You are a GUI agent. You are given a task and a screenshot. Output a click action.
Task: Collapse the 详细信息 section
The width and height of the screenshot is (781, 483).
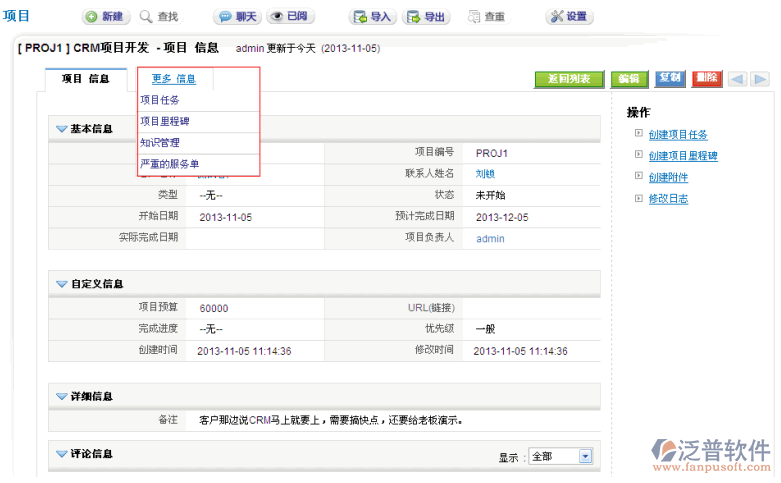click(61, 397)
